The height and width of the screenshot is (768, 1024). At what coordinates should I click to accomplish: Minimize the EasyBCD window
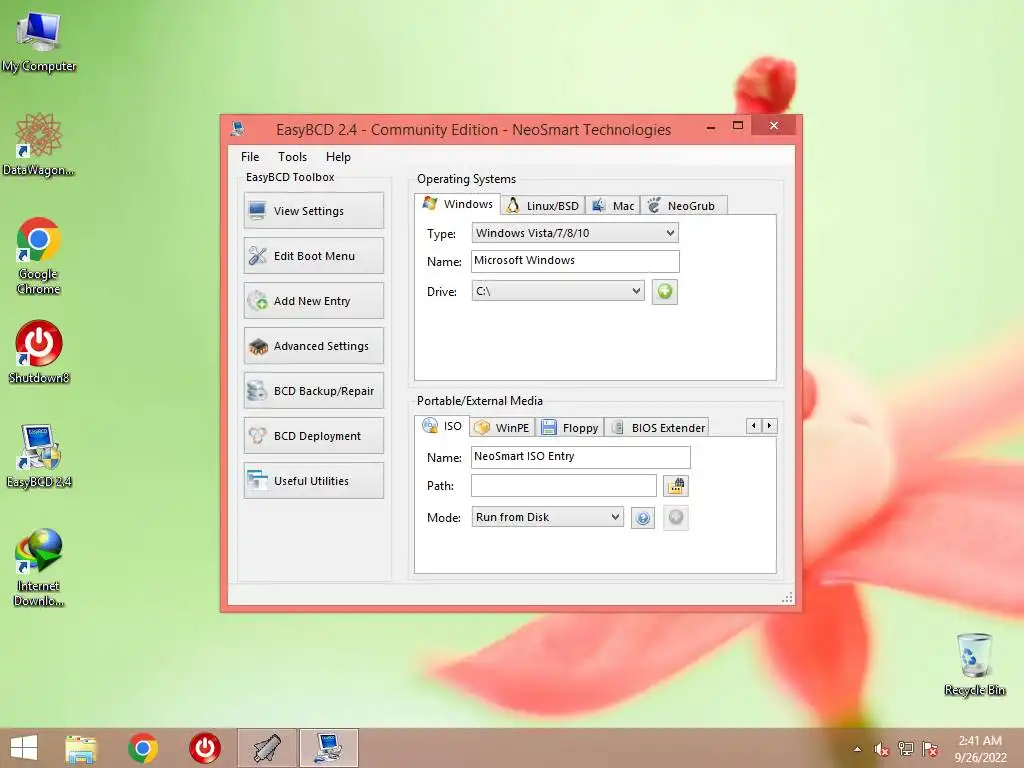click(711, 126)
